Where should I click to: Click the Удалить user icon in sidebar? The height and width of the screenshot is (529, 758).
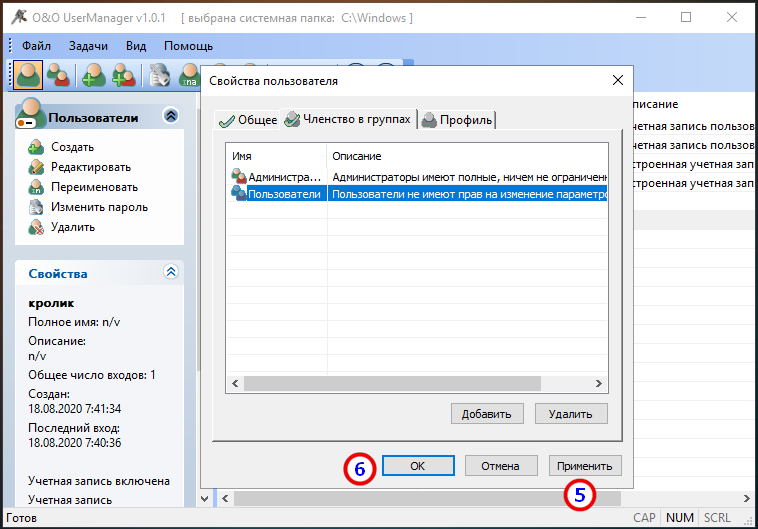(36, 227)
